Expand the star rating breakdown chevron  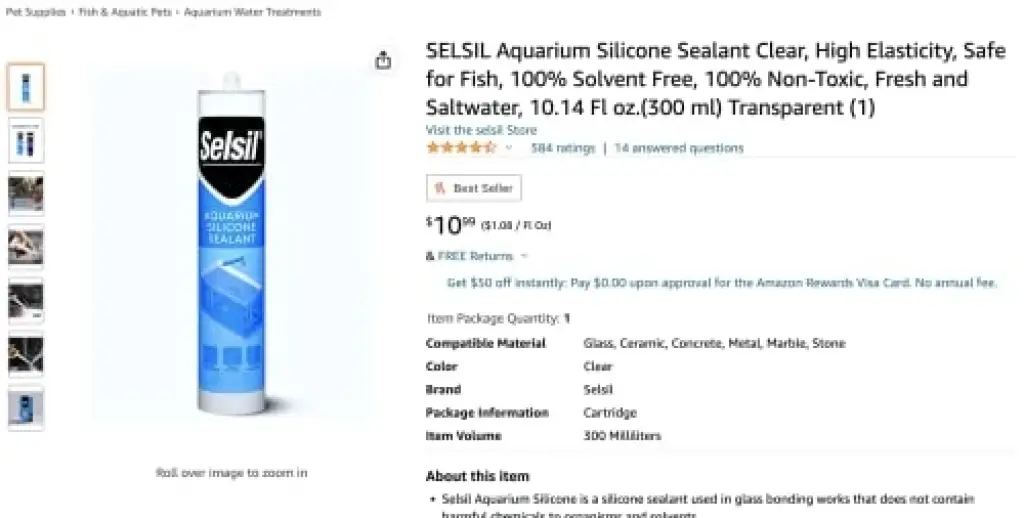pos(509,148)
